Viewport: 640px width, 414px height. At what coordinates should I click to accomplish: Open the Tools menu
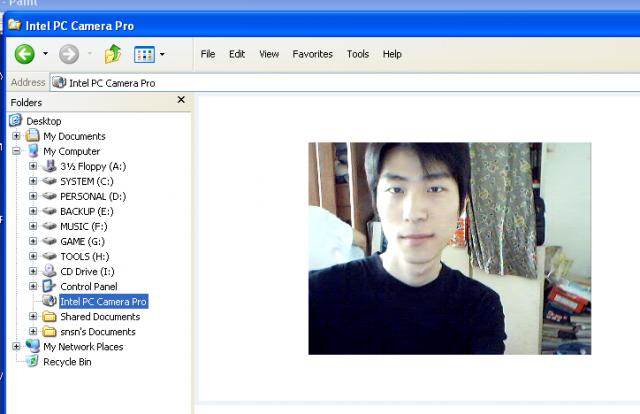[358, 54]
